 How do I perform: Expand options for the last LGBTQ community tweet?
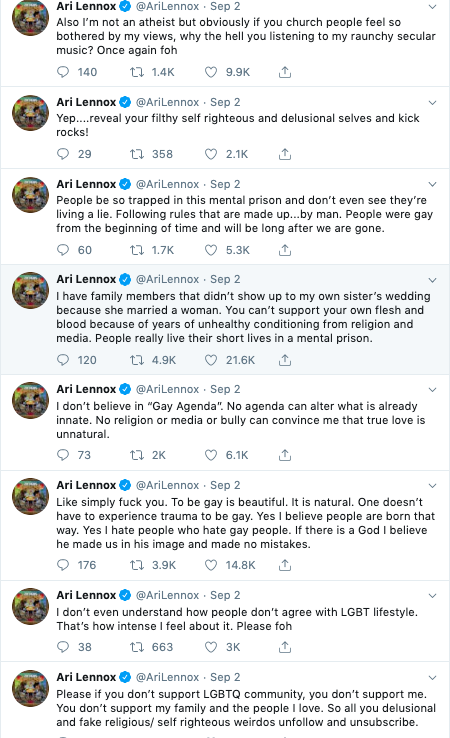coord(433,678)
